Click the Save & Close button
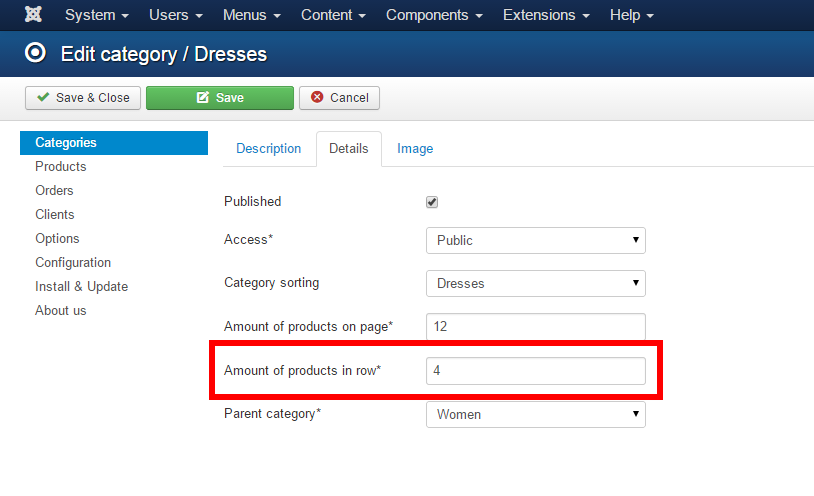 click(83, 98)
